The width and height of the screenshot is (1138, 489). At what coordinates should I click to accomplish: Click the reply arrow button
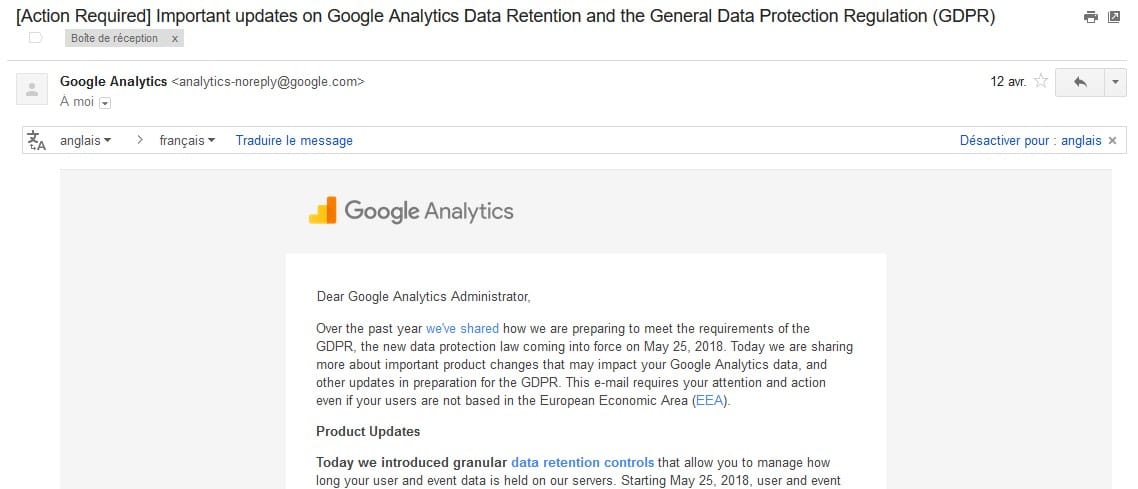(1080, 83)
